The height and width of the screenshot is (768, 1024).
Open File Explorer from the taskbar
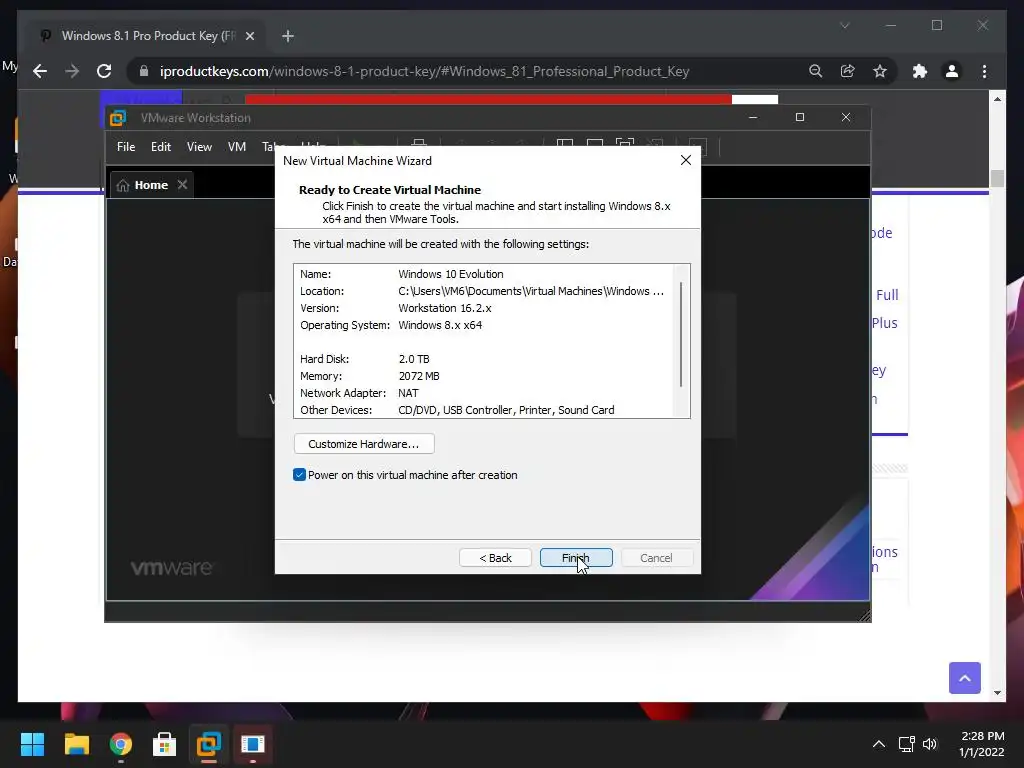[76, 744]
